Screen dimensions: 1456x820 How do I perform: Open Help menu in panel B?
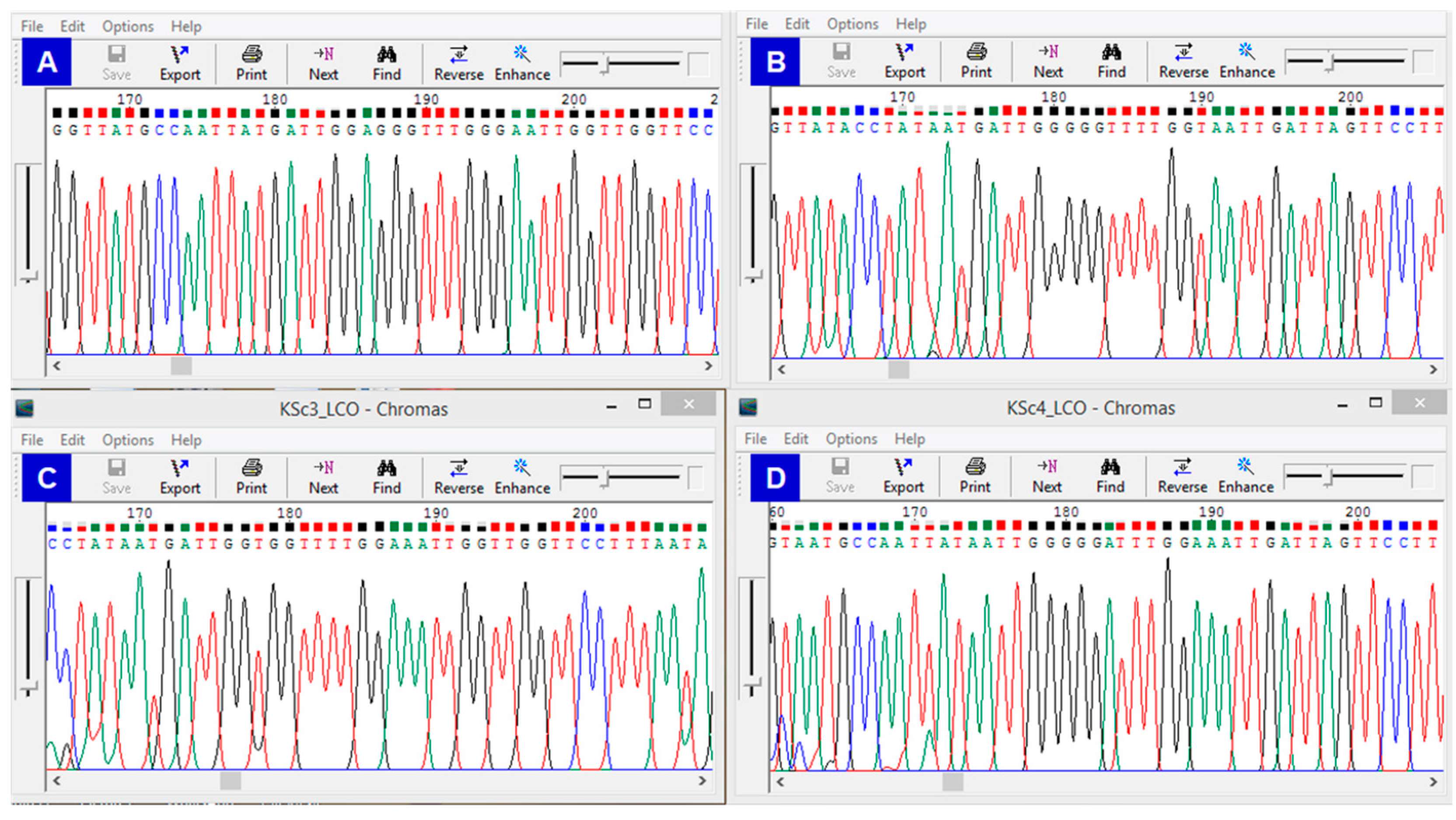click(911, 24)
